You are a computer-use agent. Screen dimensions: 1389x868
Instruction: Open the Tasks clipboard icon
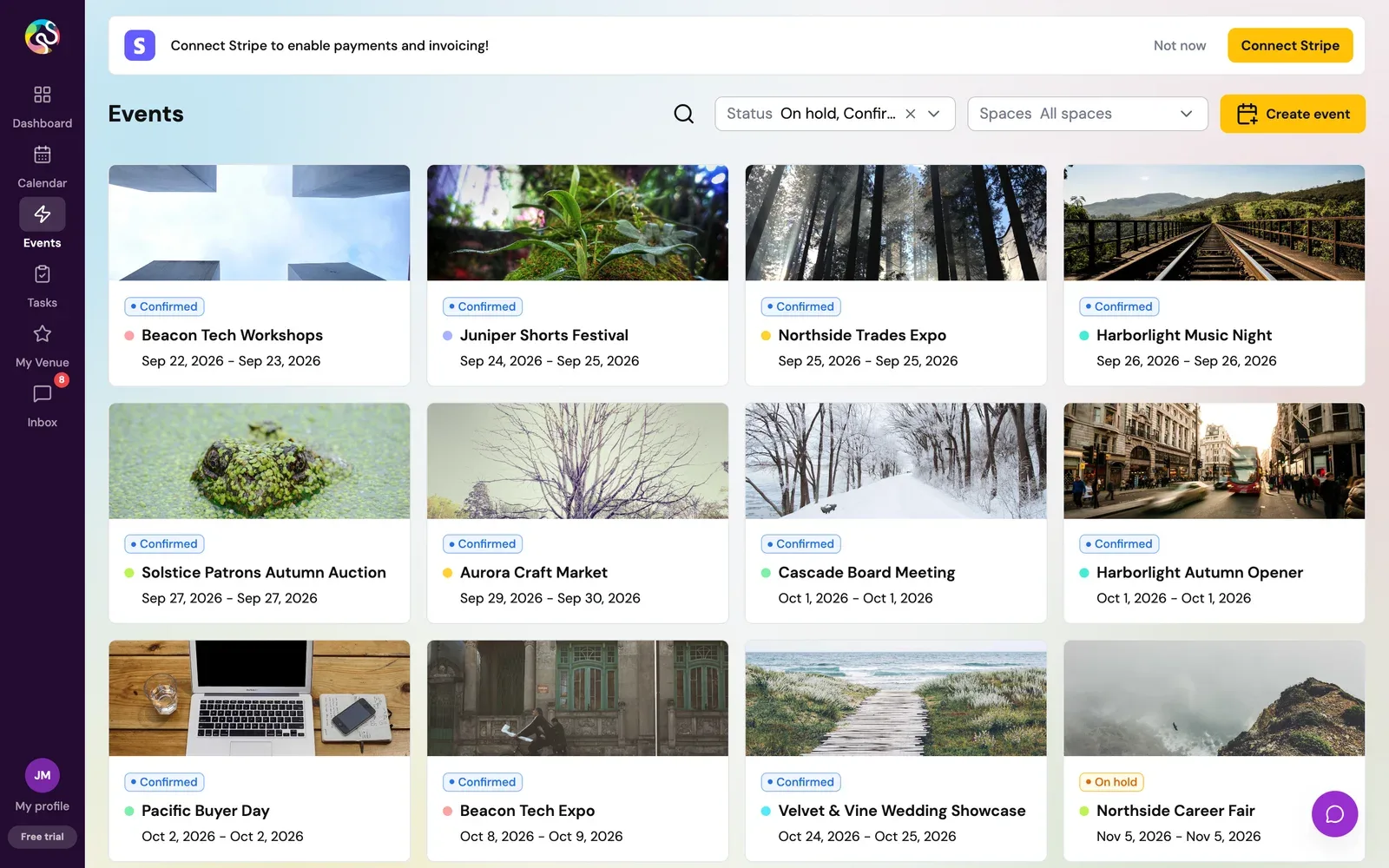tap(42, 274)
